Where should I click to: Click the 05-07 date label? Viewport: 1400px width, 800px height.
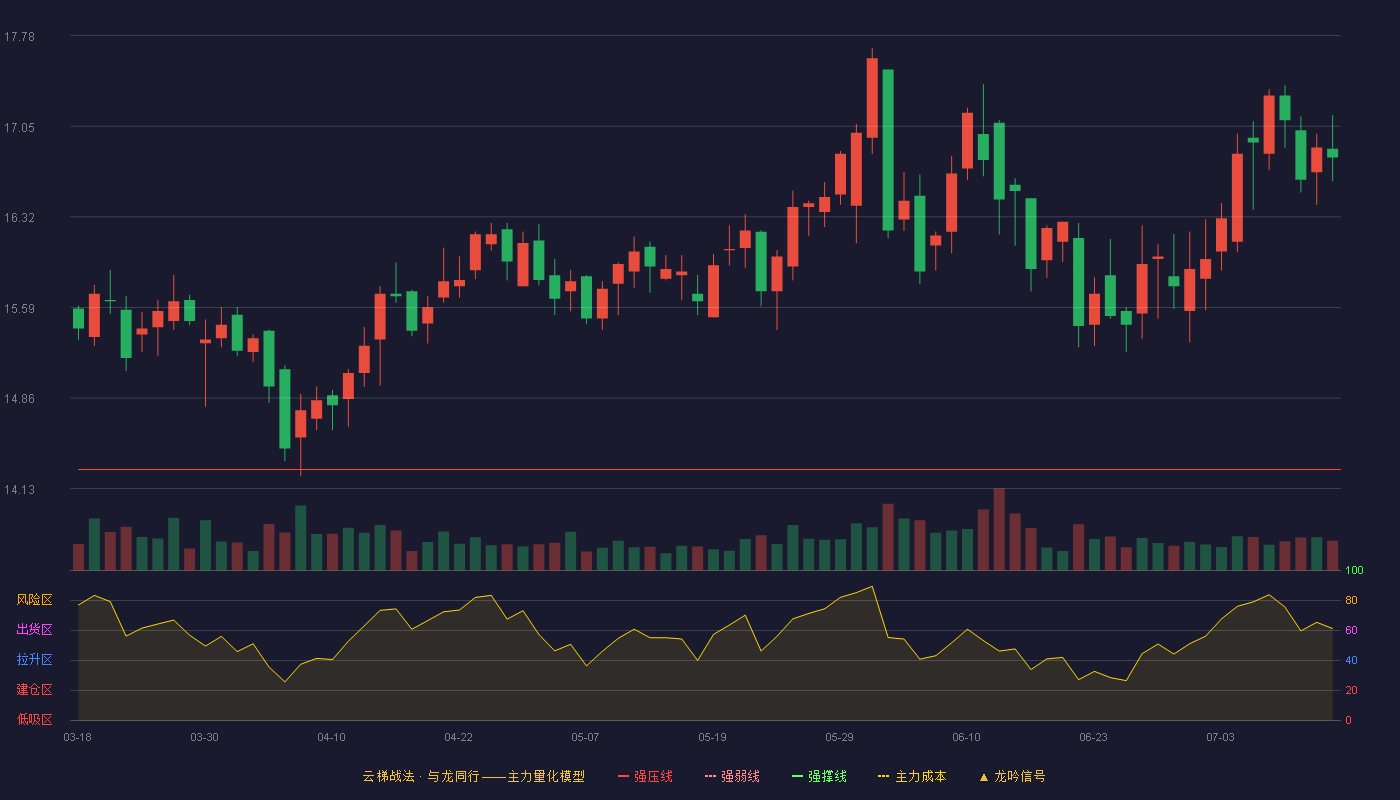[x=585, y=737]
